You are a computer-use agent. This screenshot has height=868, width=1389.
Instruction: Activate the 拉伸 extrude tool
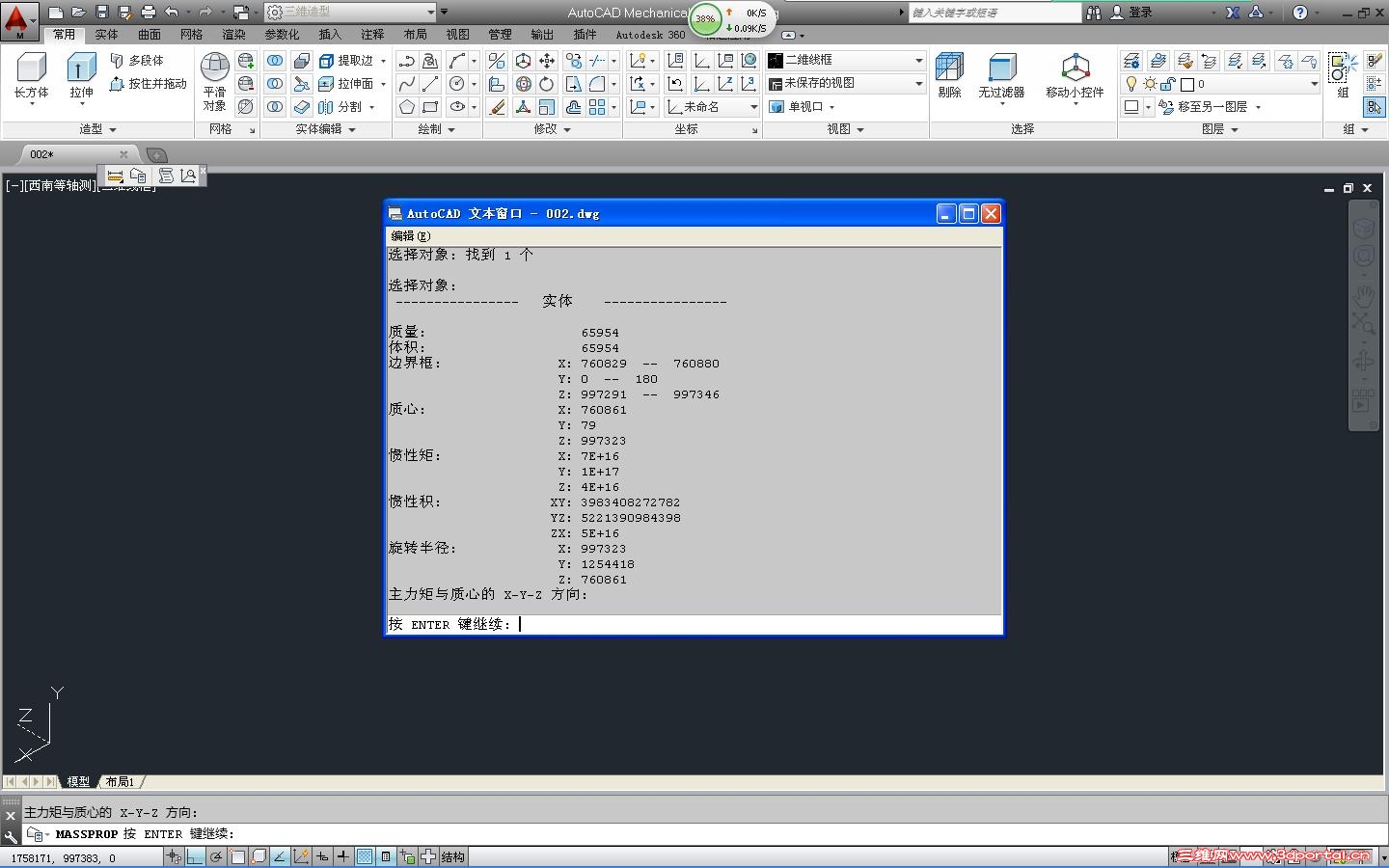point(81,75)
